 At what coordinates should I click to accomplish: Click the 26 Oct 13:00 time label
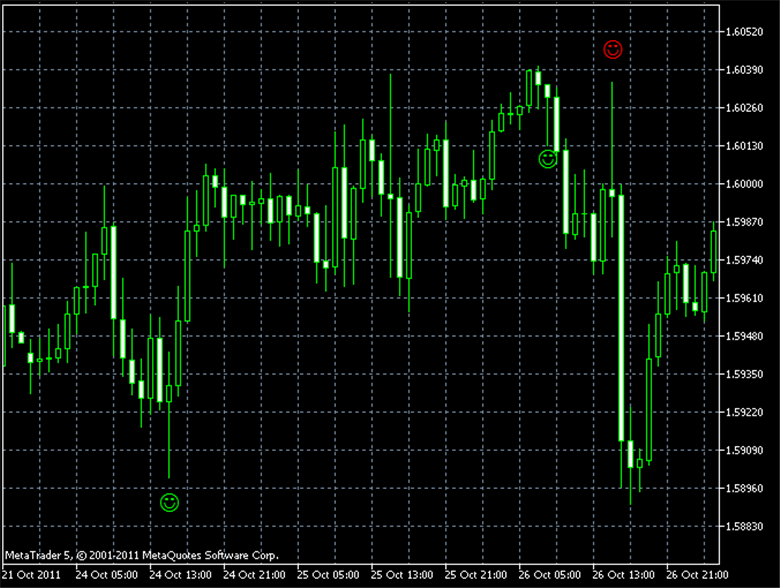click(x=623, y=575)
